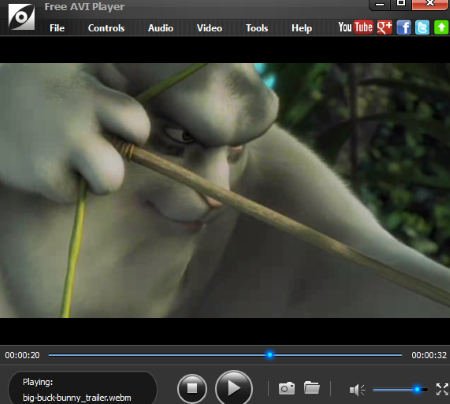This screenshot has height=404, width=450.
Task: Stop playback with the stop button
Action: click(192, 388)
